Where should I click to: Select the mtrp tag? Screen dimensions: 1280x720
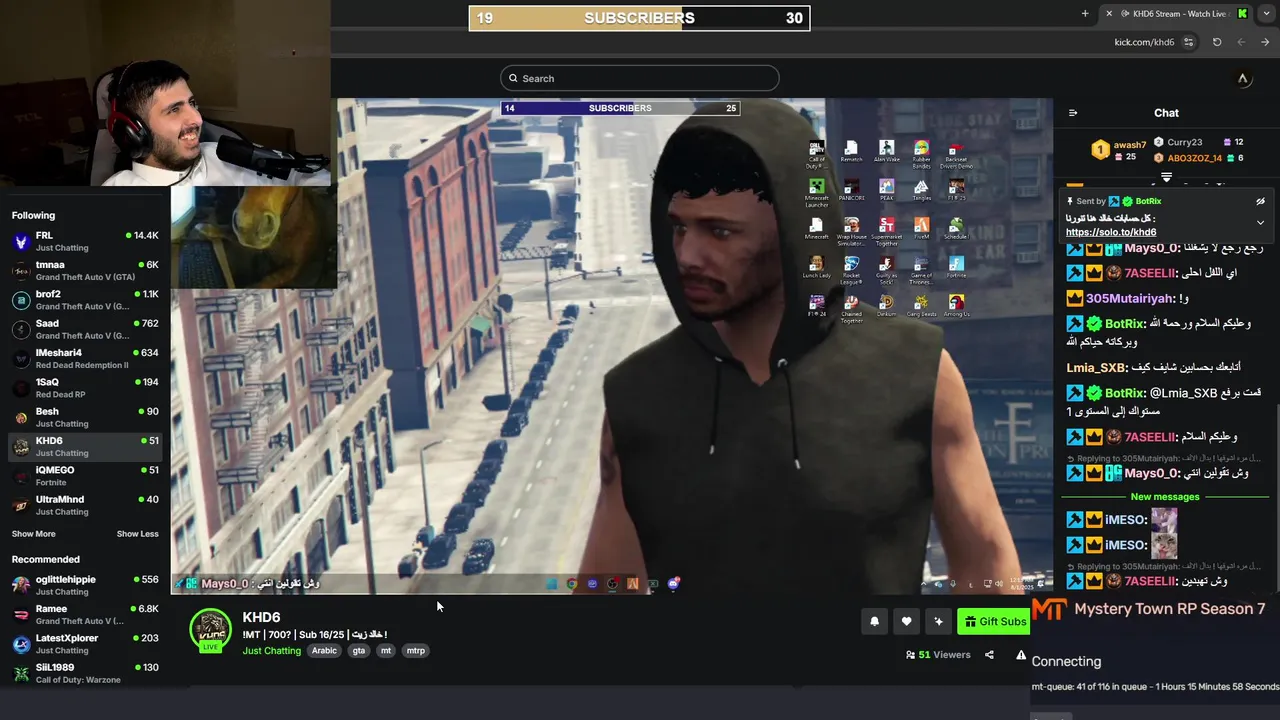tap(415, 651)
